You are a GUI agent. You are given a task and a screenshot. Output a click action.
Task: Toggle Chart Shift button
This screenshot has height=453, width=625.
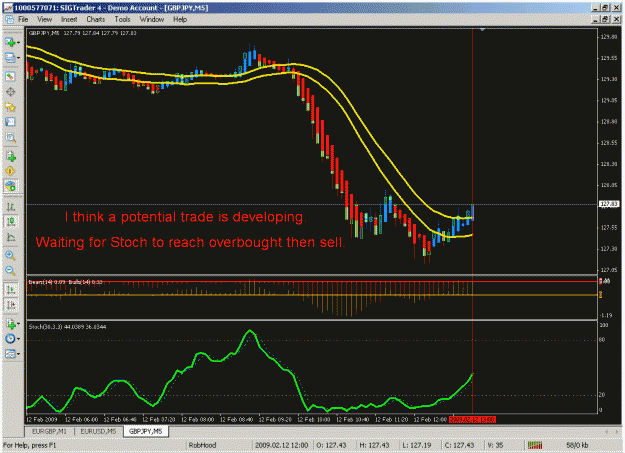click(x=11, y=305)
